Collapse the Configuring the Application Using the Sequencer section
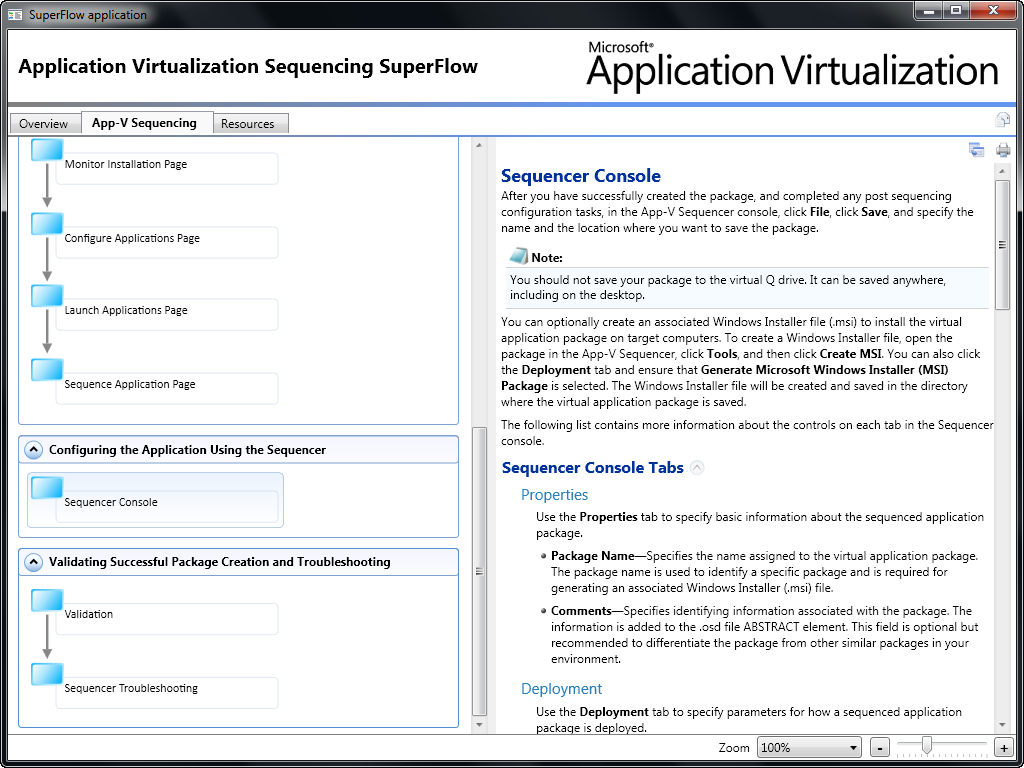Image resolution: width=1024 pixels, height=768 pixels. 33,450
